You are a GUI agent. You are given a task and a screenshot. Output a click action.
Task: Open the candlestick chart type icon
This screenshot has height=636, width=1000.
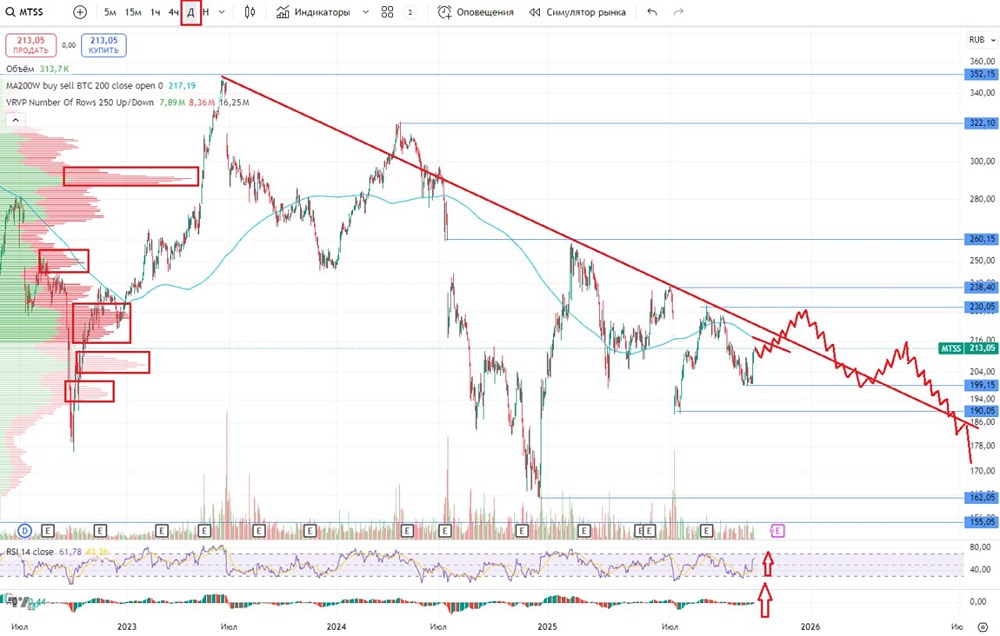tap(250, 12)
